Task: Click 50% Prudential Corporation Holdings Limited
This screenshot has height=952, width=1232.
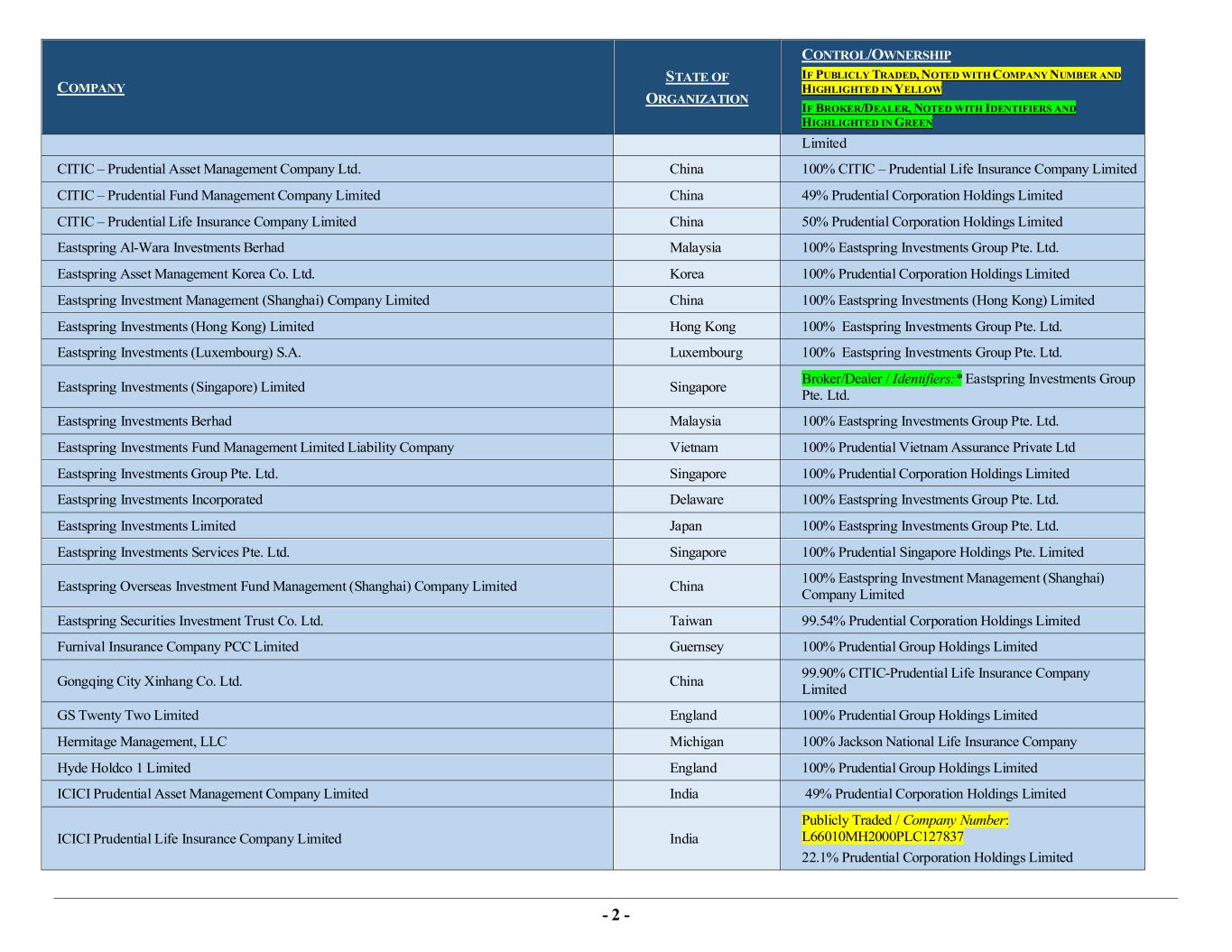Action: 932,221
